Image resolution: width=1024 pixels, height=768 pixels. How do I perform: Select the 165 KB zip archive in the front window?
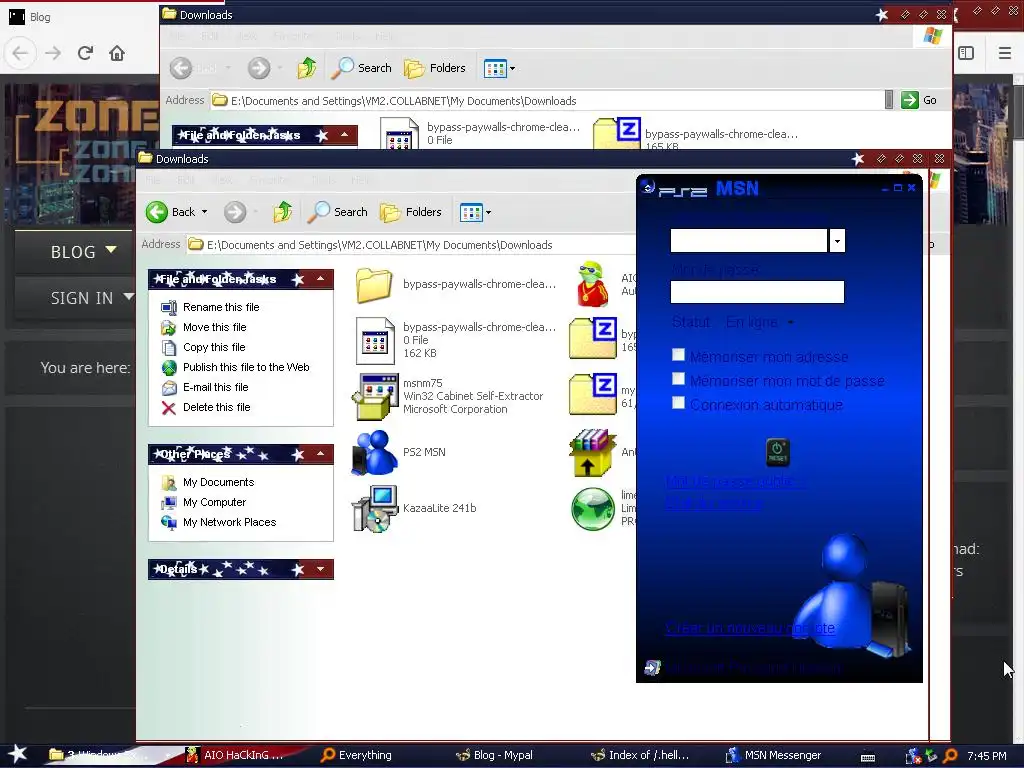coord(592,340)
